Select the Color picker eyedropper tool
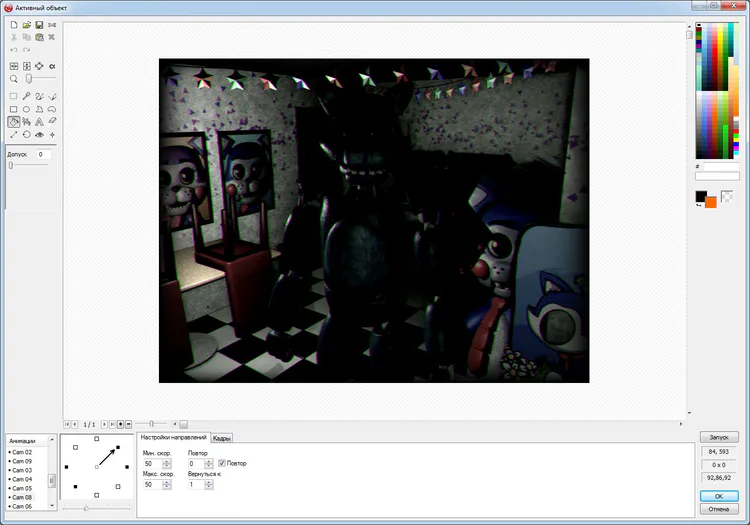The image size is (750, 525). (27, 96)
